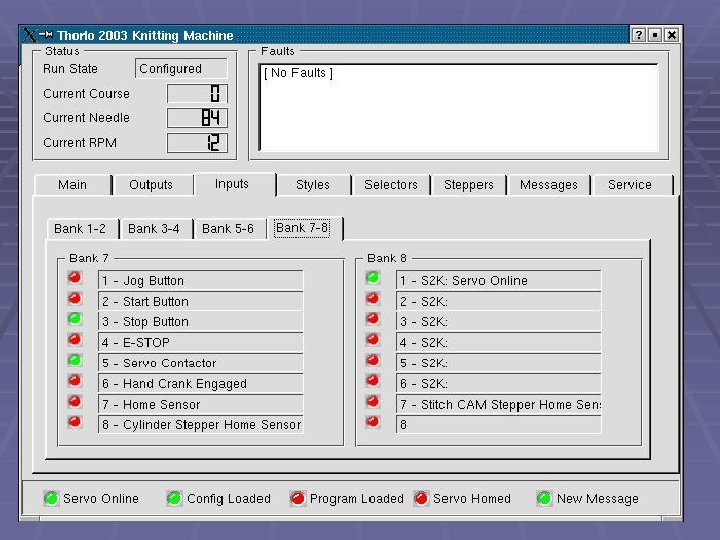
Task: Click the red LED beside '5 - S2K:'
Action: pyautogui.click(x=373, y=360)
